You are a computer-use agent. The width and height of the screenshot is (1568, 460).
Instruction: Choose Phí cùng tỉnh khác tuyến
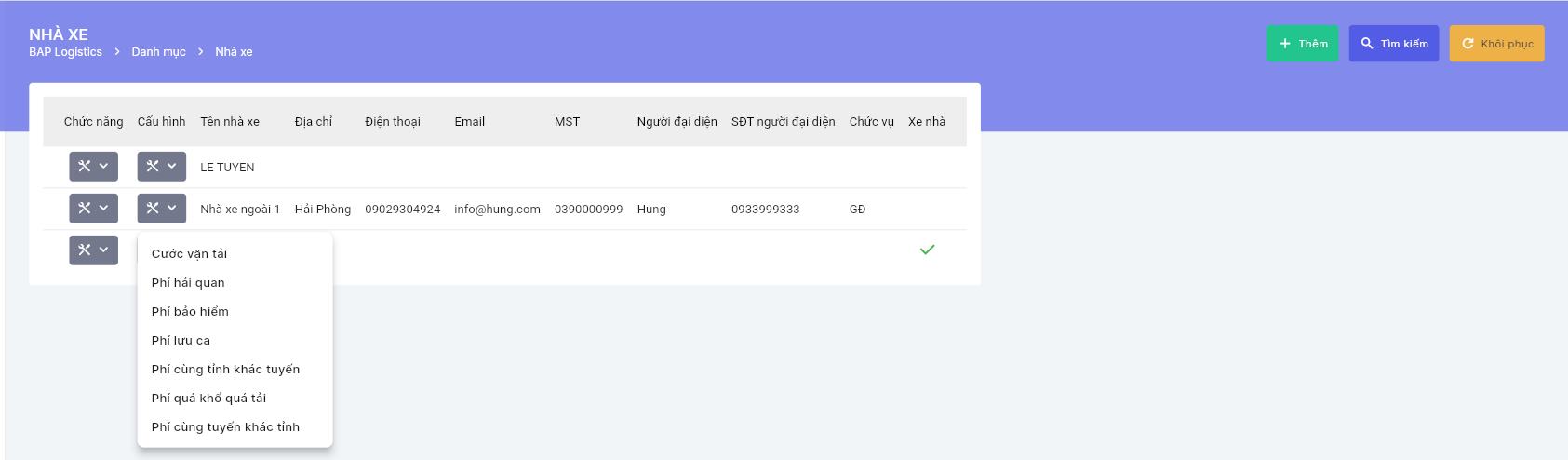tap(225, 370)
